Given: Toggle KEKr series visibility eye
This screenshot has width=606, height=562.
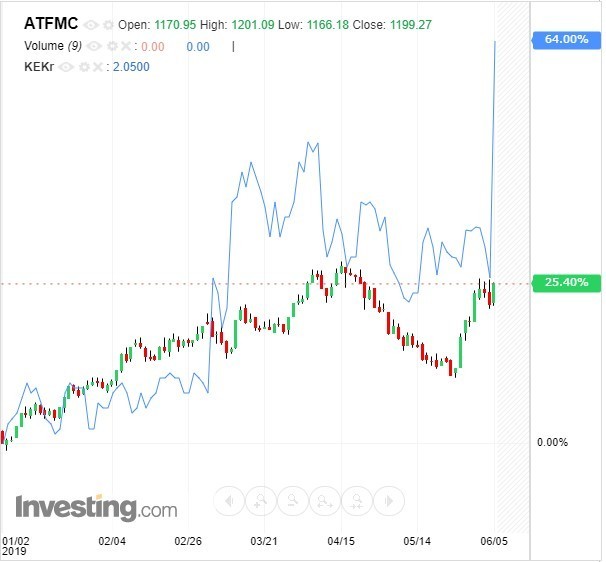Looking at the screenshot, I should [x=65, y=67].
